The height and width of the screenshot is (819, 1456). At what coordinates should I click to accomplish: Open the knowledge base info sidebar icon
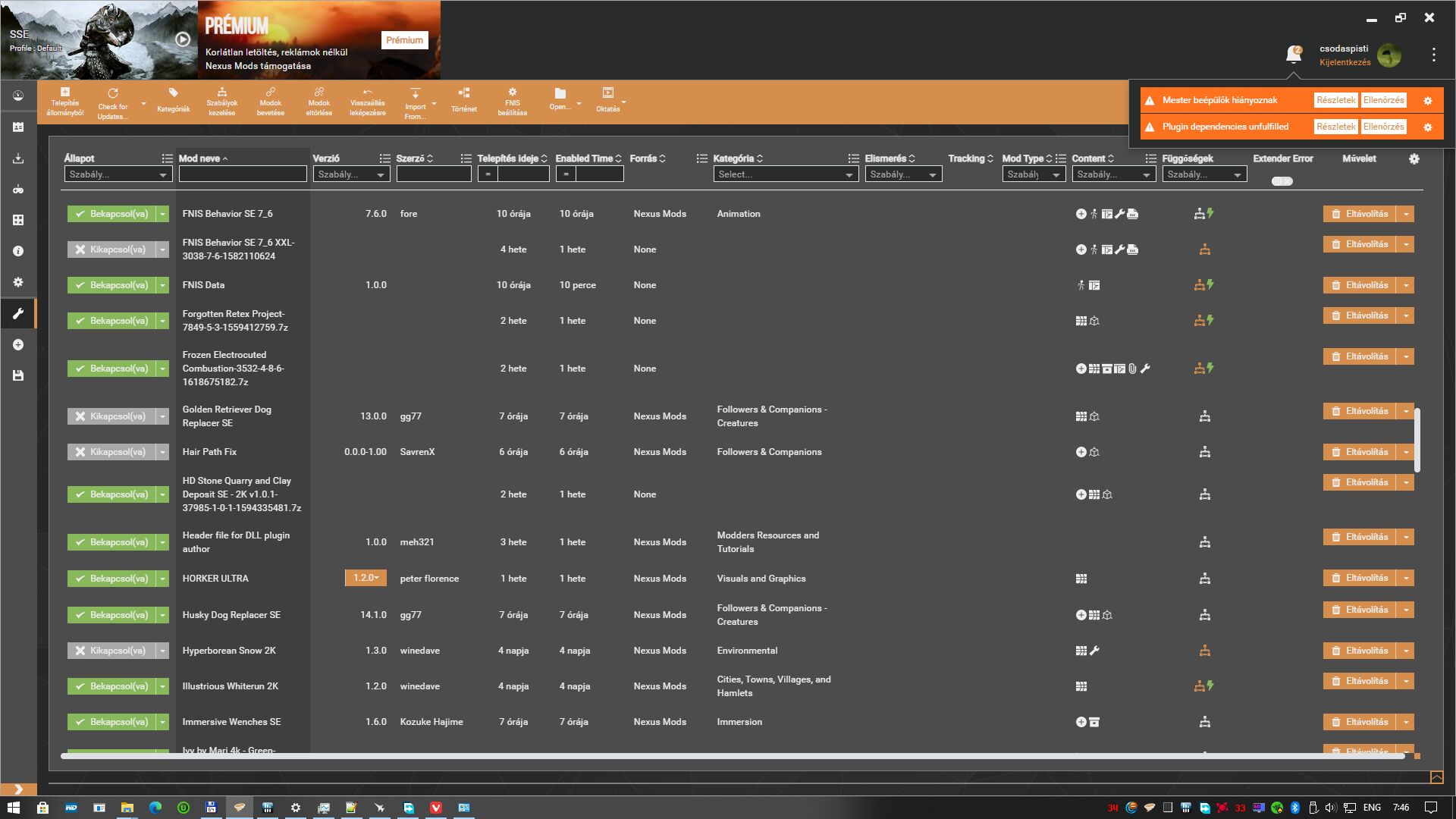coord(18,251)
